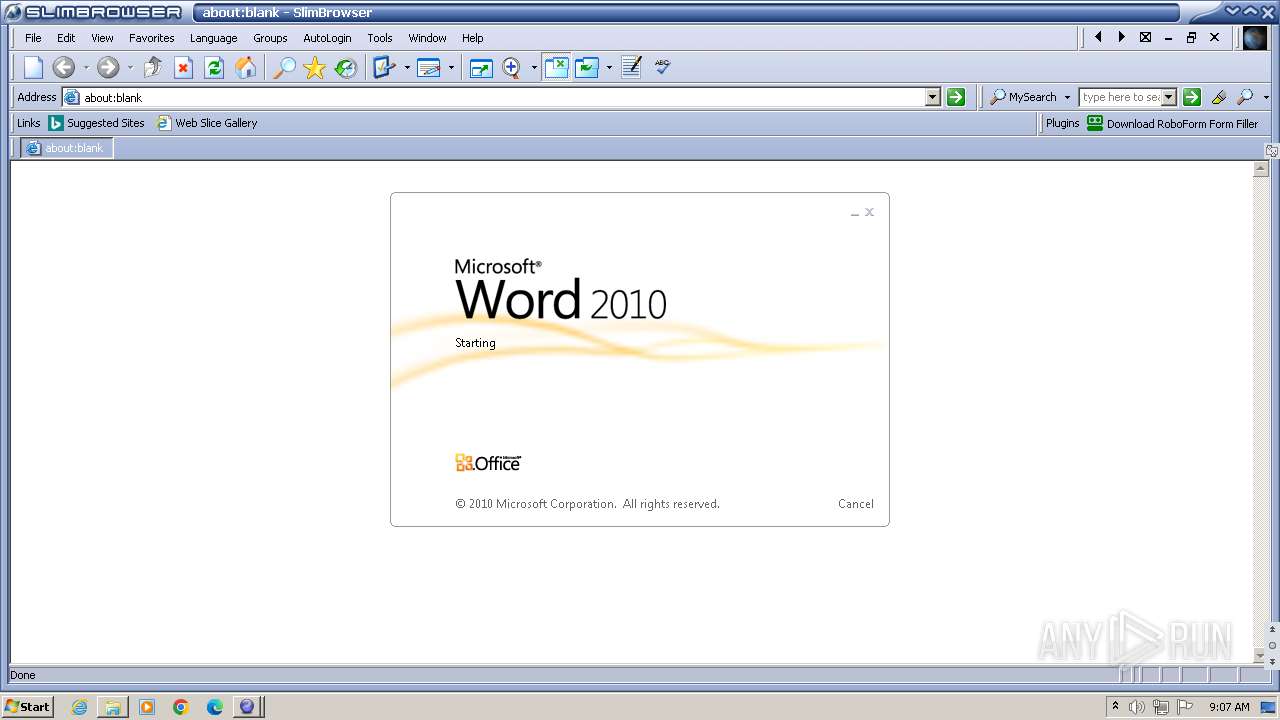
Task: Toggle the popup blocker window icon
Action: point(556,67)
